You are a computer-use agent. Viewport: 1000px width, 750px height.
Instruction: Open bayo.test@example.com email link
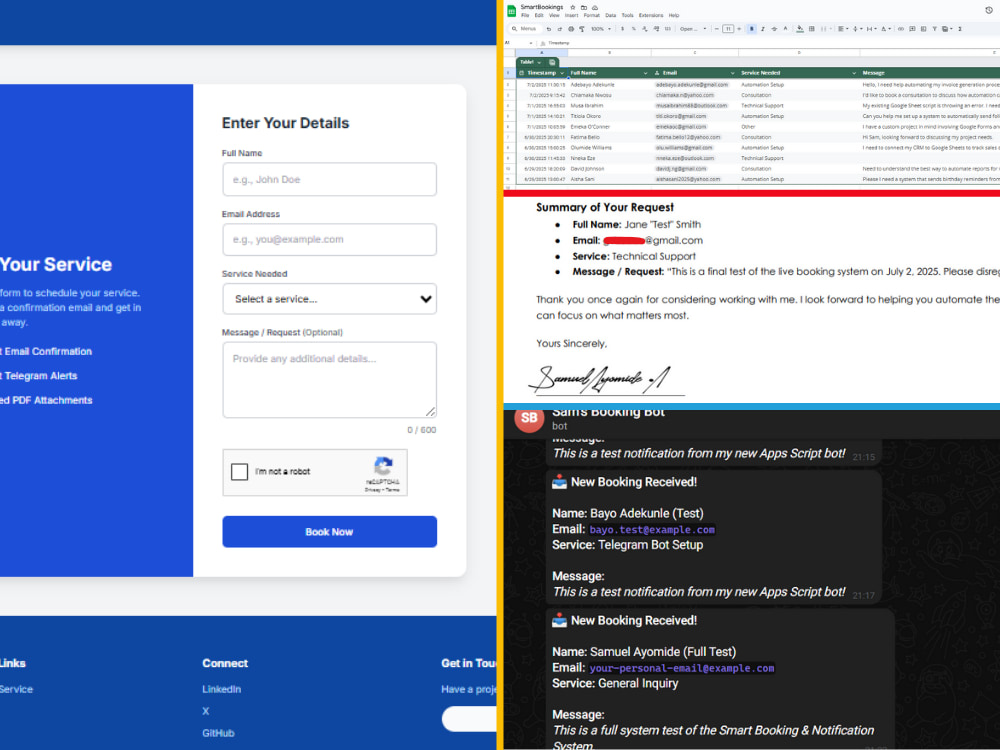(652, 529)
